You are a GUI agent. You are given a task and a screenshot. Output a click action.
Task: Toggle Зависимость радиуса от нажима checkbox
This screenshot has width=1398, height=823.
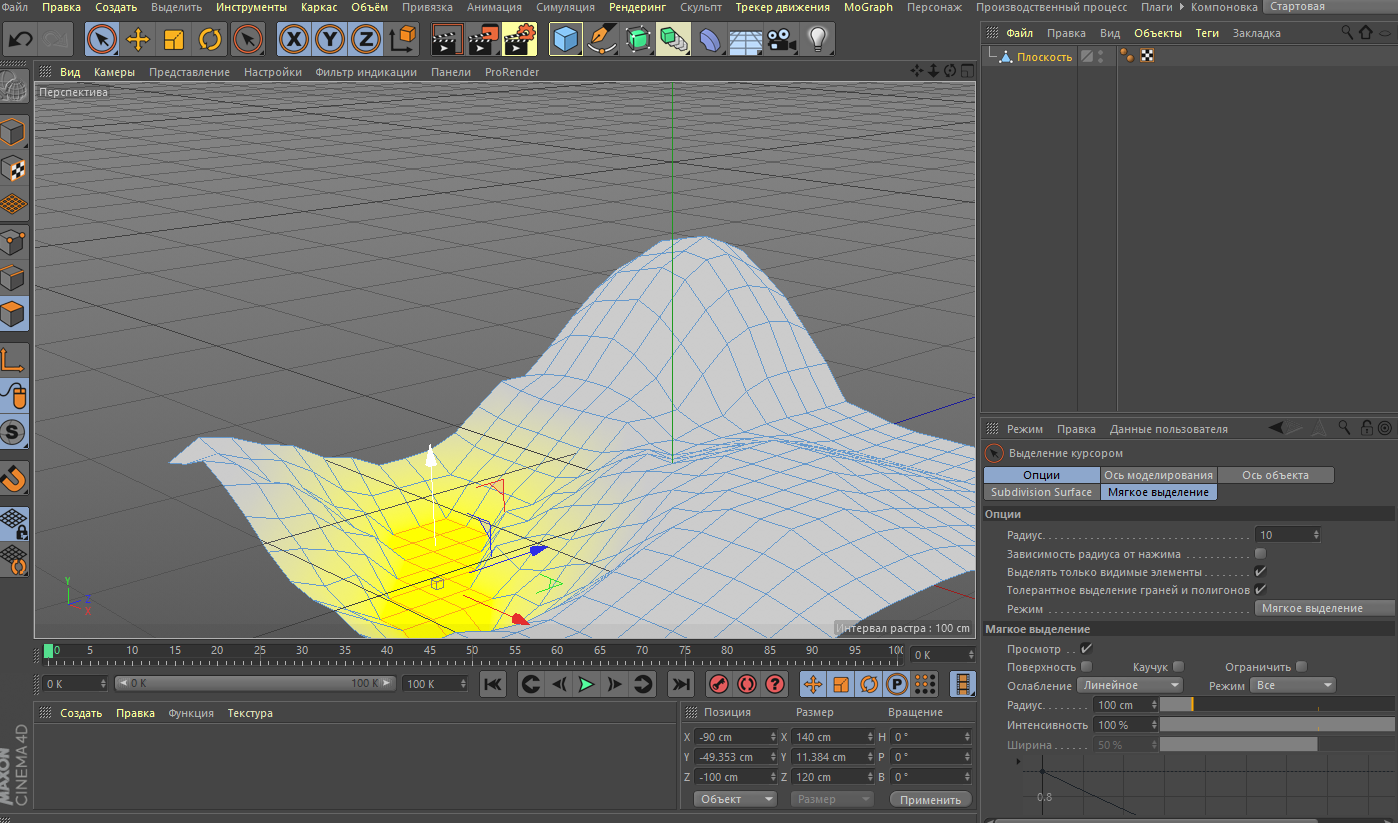coord(1260,553)
